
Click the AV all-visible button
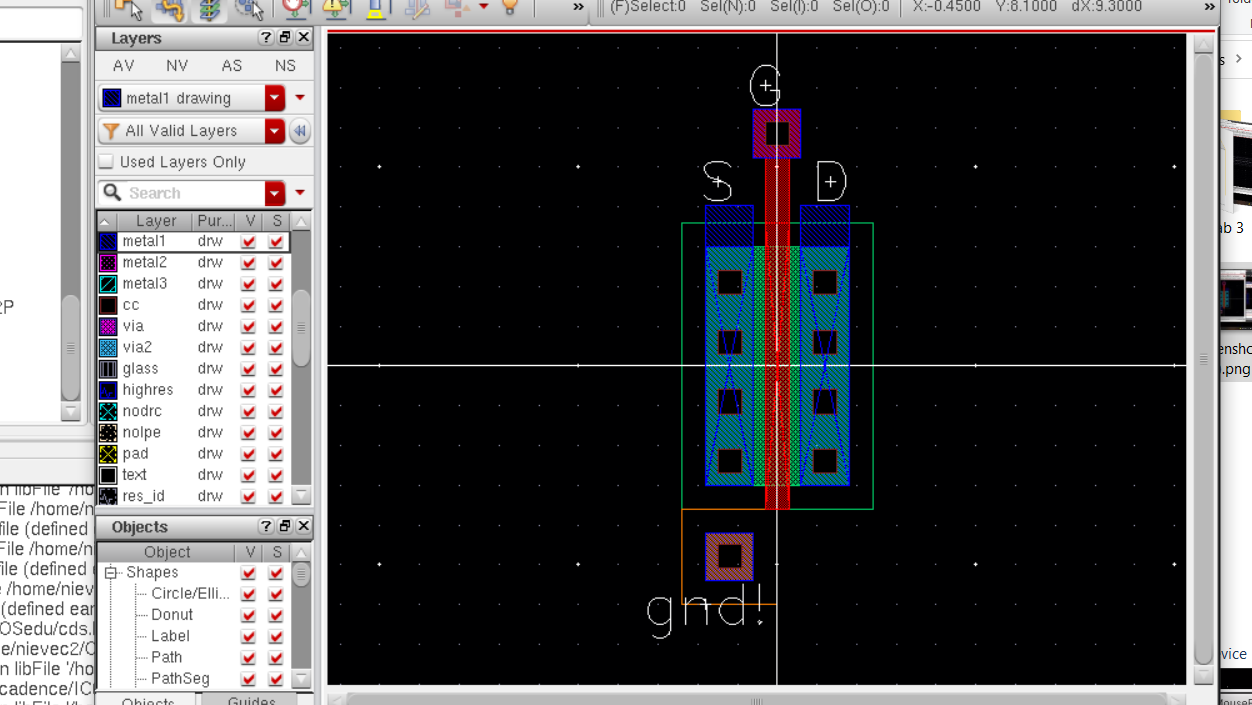tap(124, 66)
